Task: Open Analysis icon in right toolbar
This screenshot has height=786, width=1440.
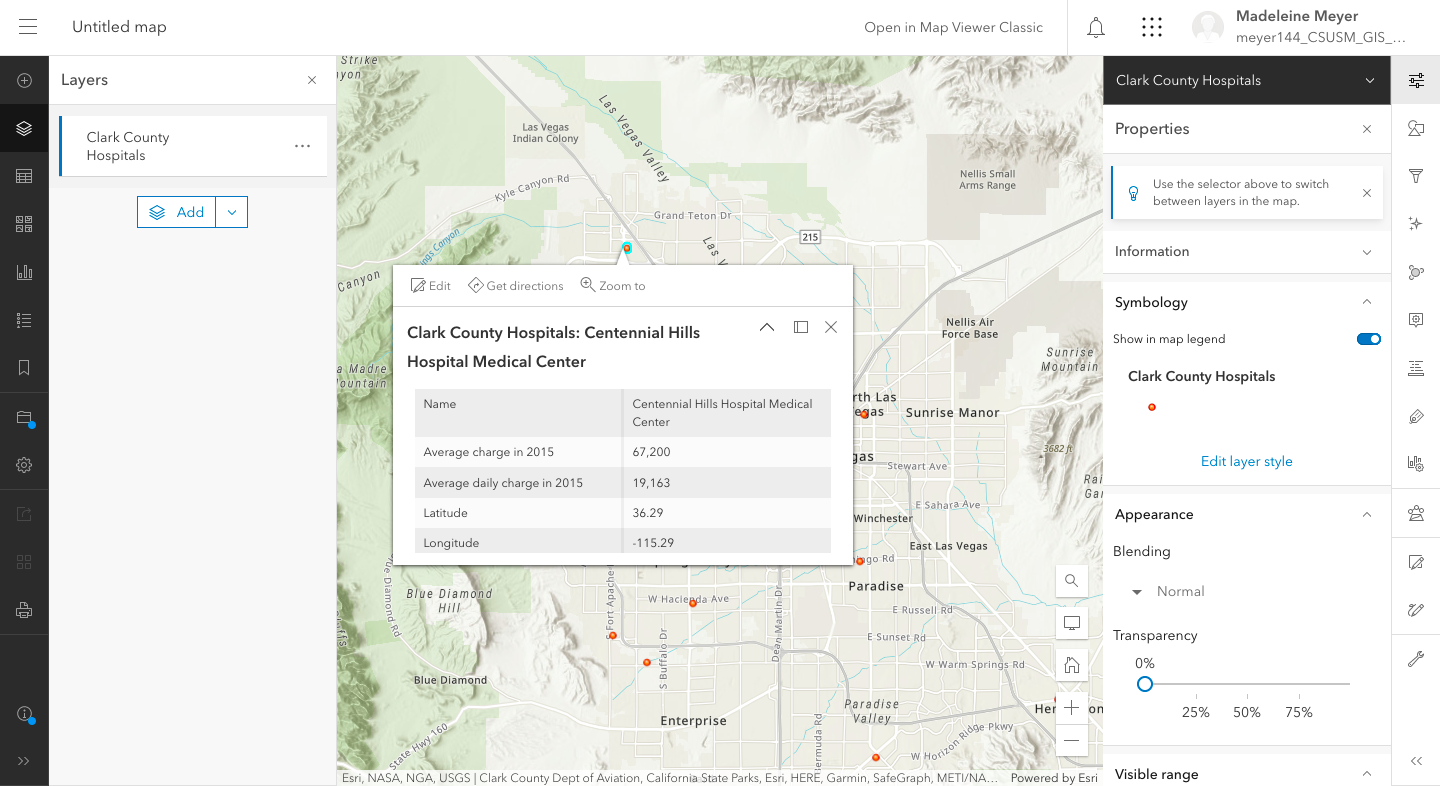Action: coord(1416,513)
